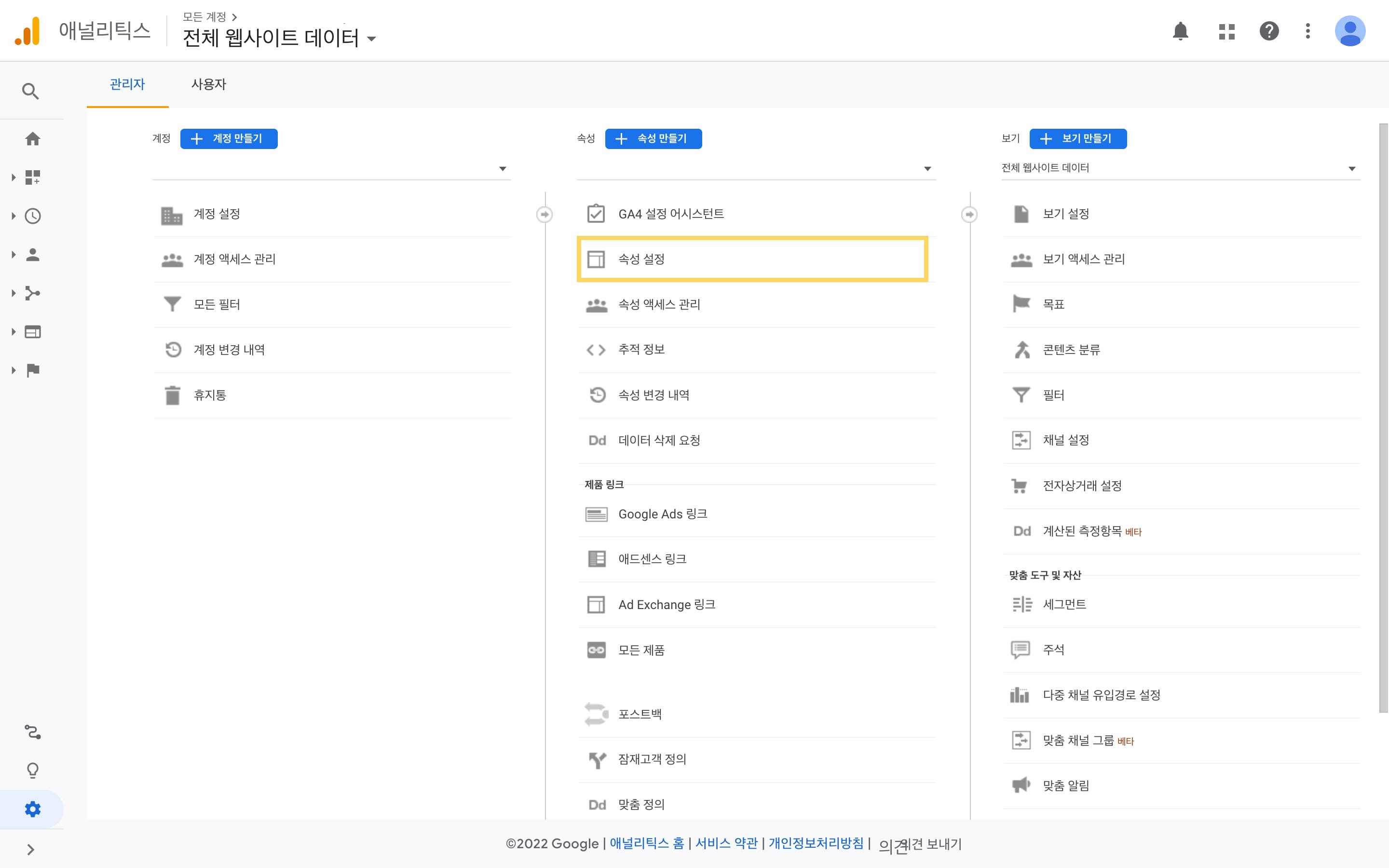The height and width of the screenshot is (868, 1389).
Task: Expand the Realtime reports section
Action: click(x=32, y=217)
